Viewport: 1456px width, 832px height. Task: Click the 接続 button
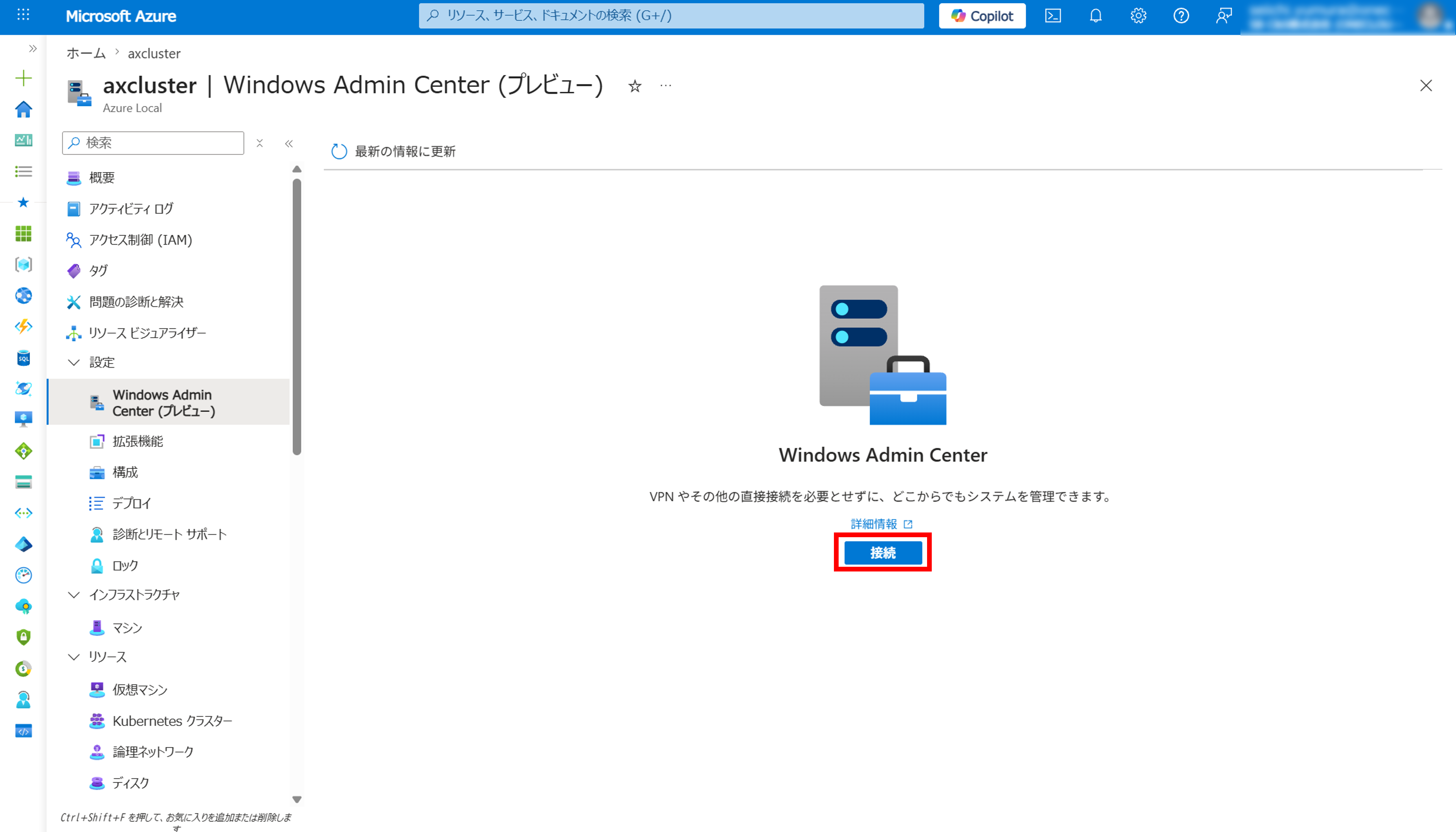tap(883, 553)
